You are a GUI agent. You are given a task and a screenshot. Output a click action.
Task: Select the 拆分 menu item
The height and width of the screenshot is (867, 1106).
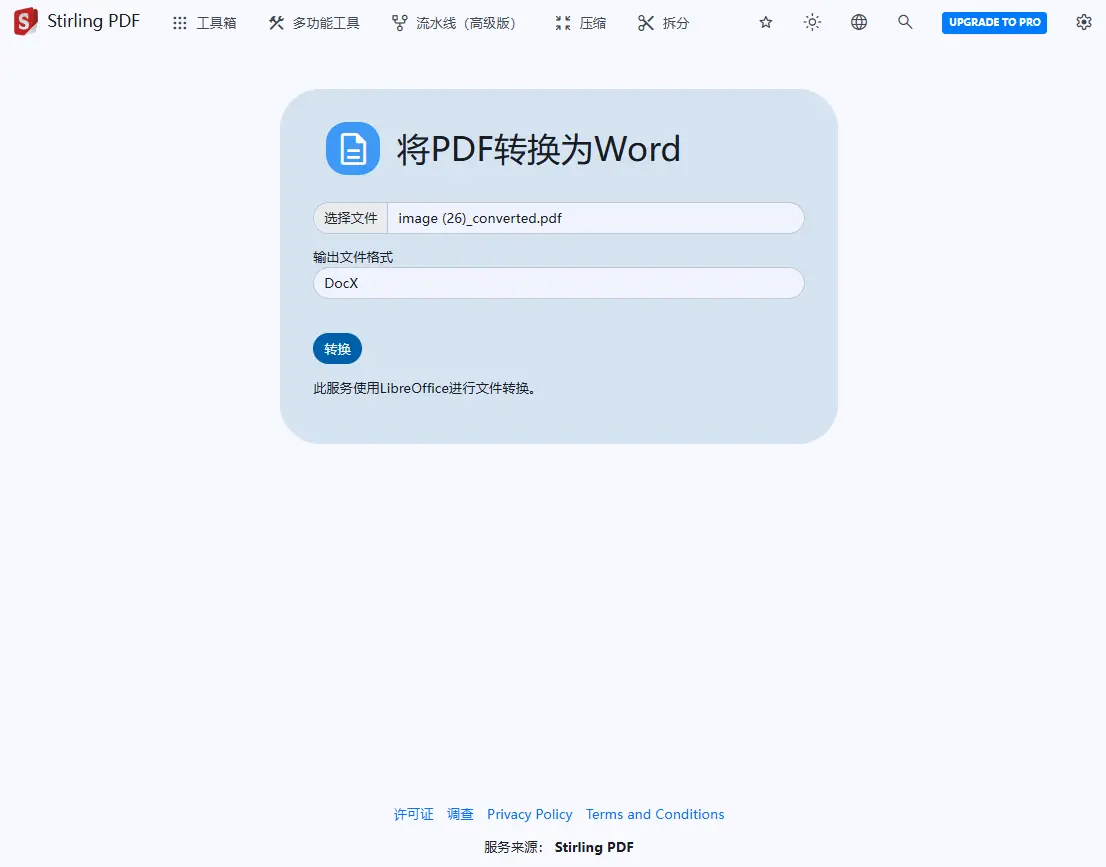[676, 21]
